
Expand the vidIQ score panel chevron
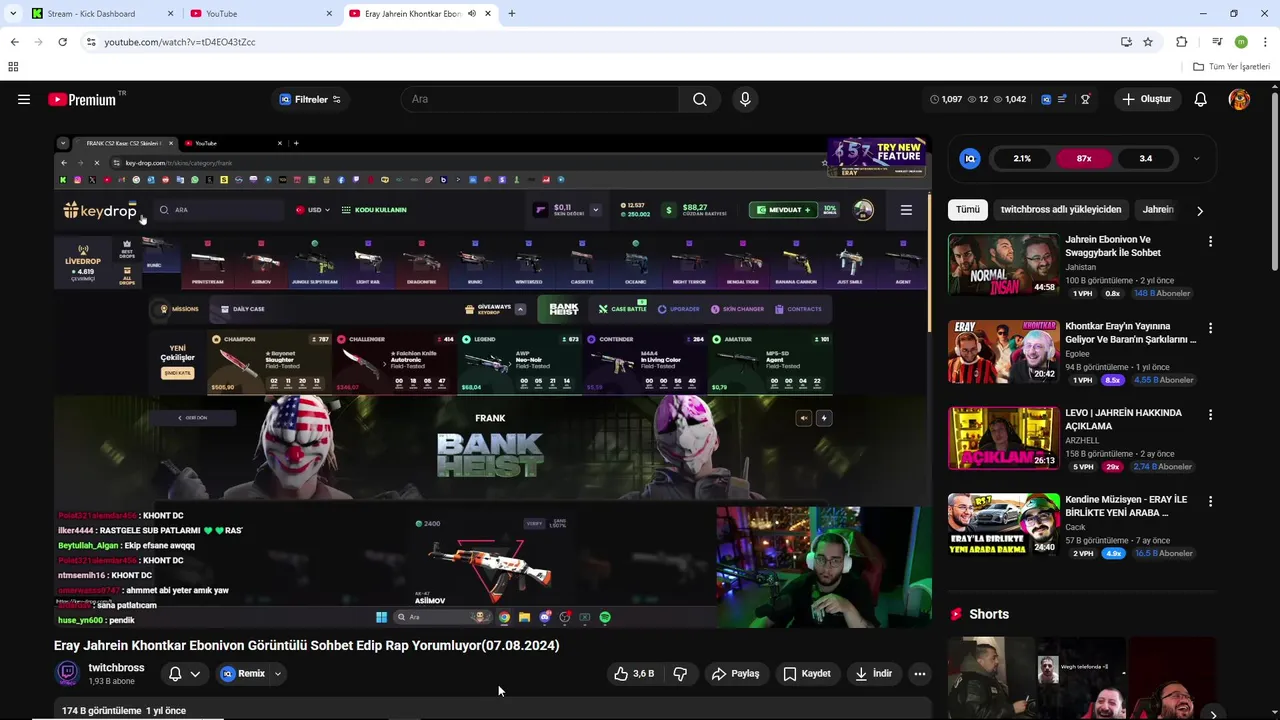(x=1196, y=158)
